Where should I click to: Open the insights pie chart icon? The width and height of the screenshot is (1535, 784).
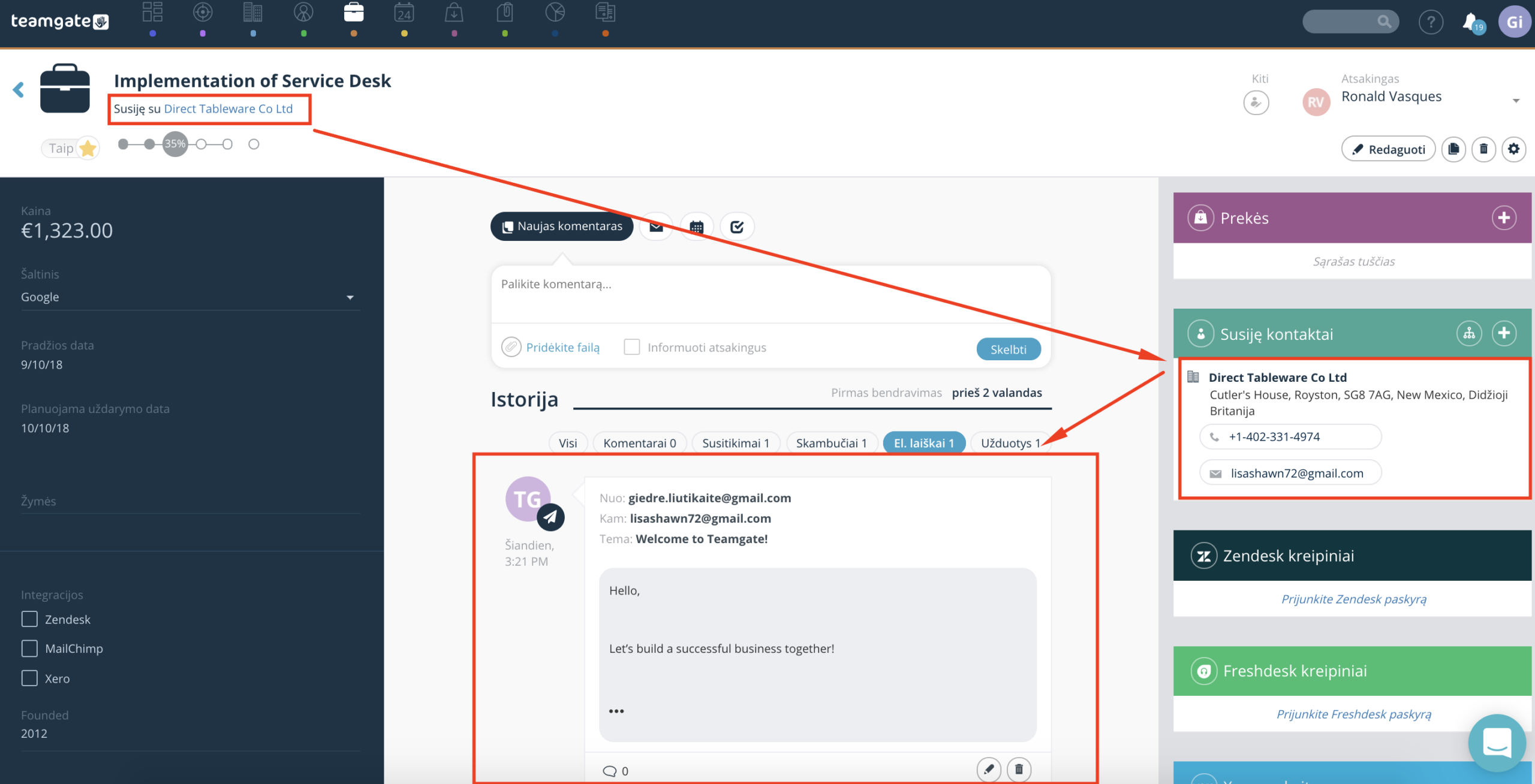click(555, 12)
